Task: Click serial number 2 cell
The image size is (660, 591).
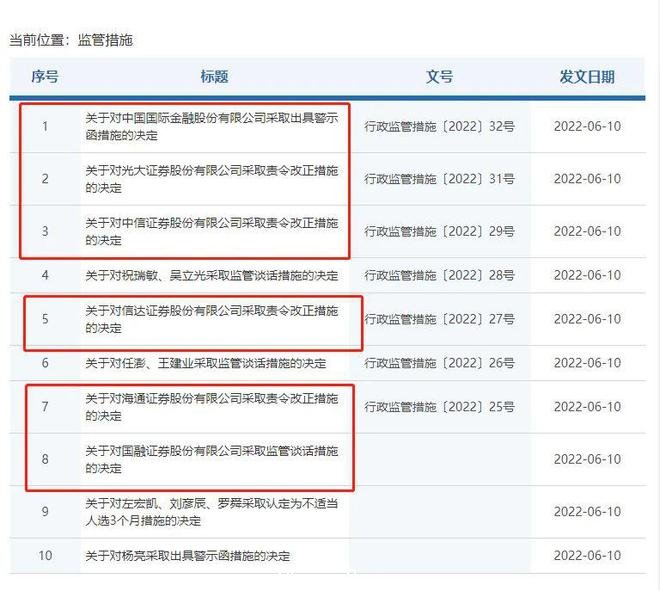Action: click(x=45, y=179)
